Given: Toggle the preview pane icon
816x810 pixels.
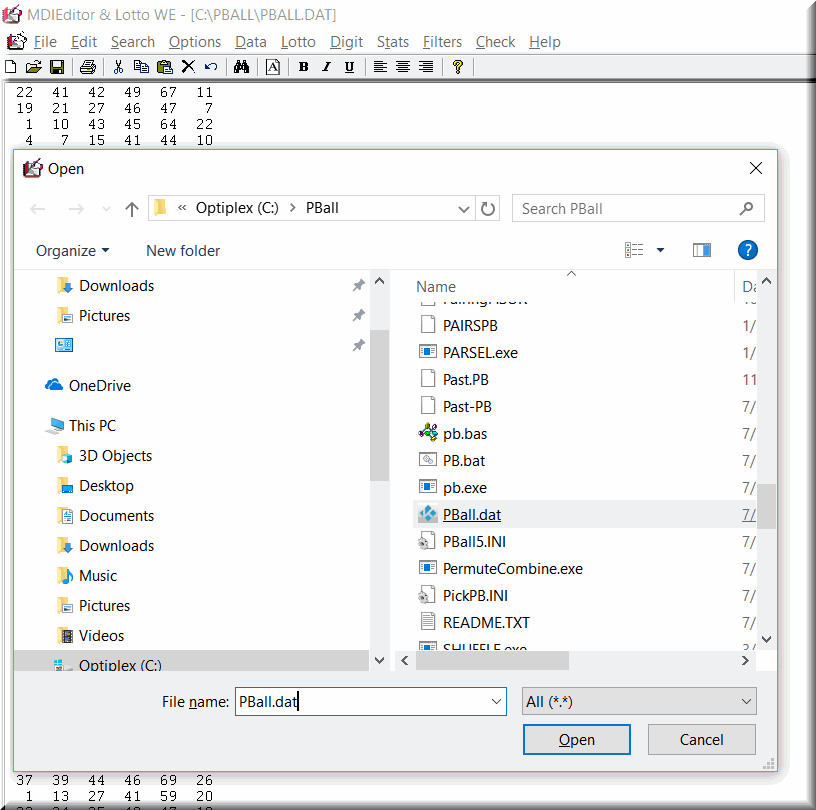Looking at the screenshot, I should coord(702,250).
